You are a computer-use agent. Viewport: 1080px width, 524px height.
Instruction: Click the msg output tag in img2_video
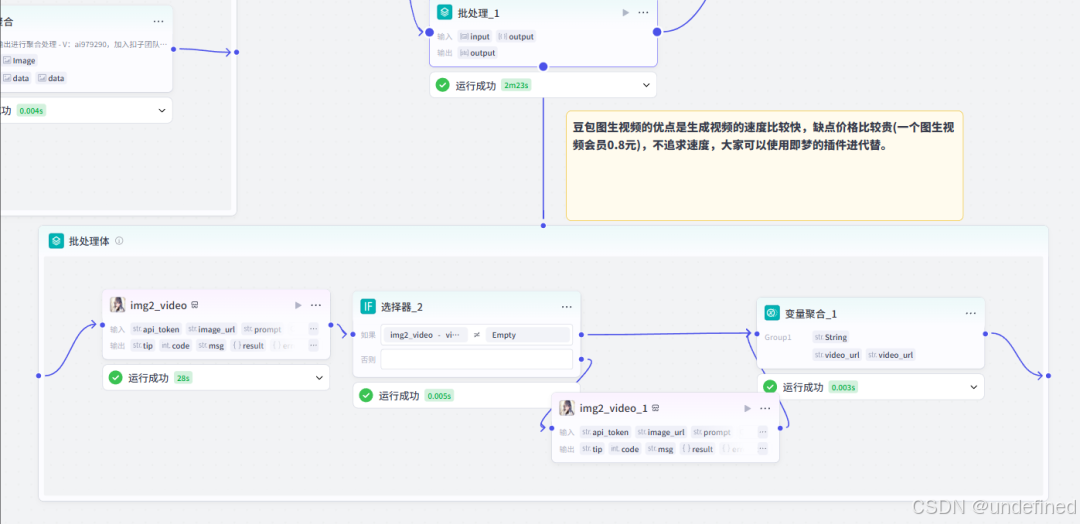coord(211,346)
